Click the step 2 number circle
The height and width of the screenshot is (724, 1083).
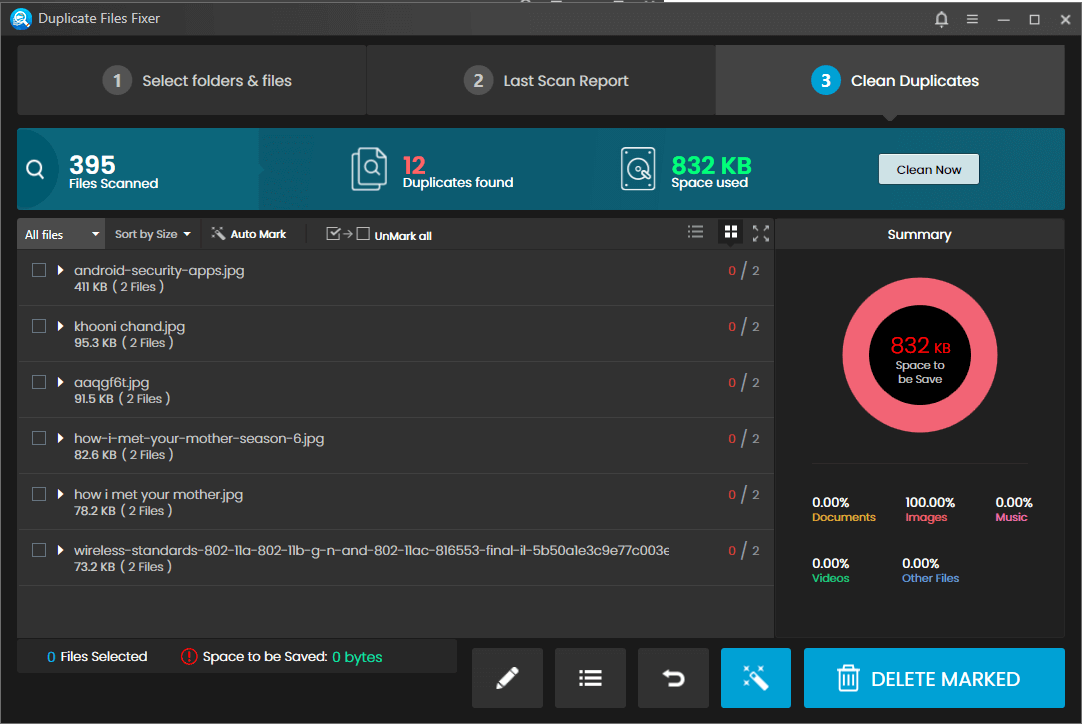[x=478, y=81]
